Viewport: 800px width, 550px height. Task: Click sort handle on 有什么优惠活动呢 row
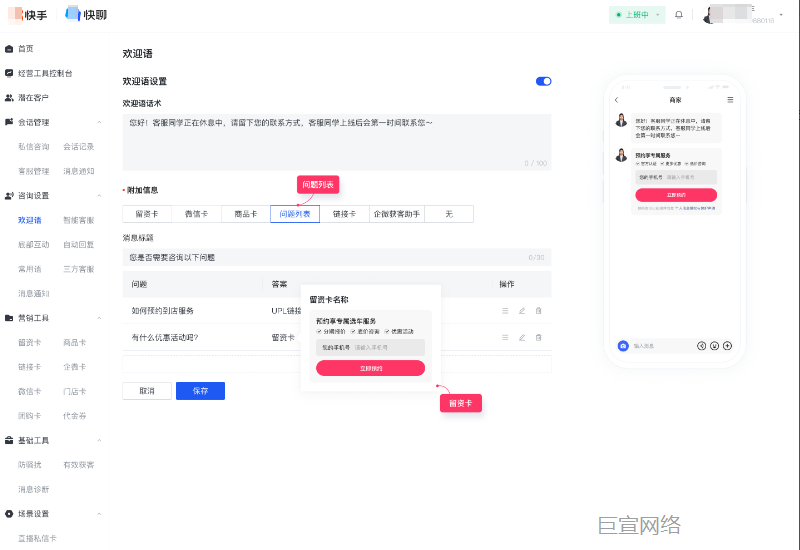[x=505, y=337]
